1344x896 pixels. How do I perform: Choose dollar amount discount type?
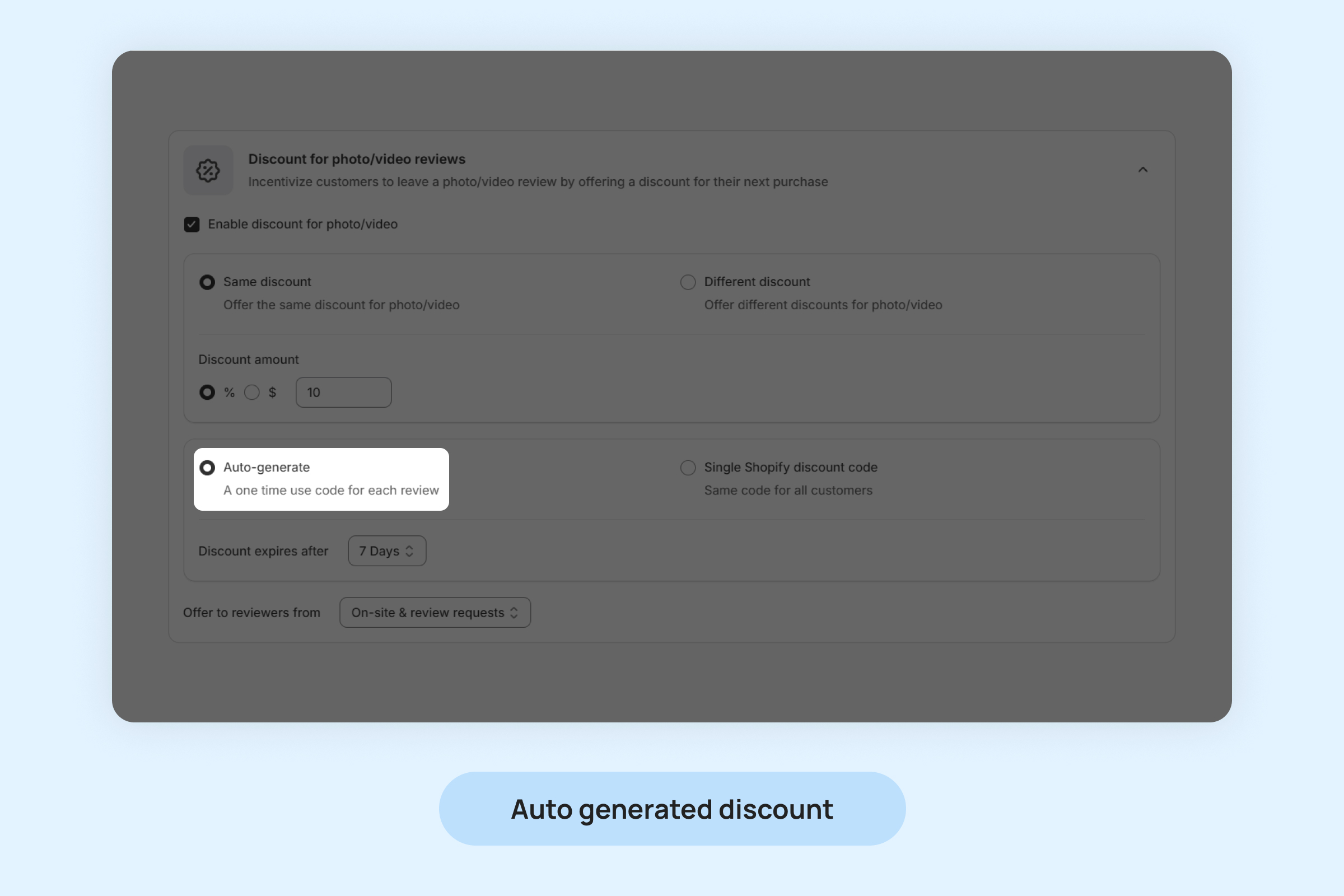252,393
